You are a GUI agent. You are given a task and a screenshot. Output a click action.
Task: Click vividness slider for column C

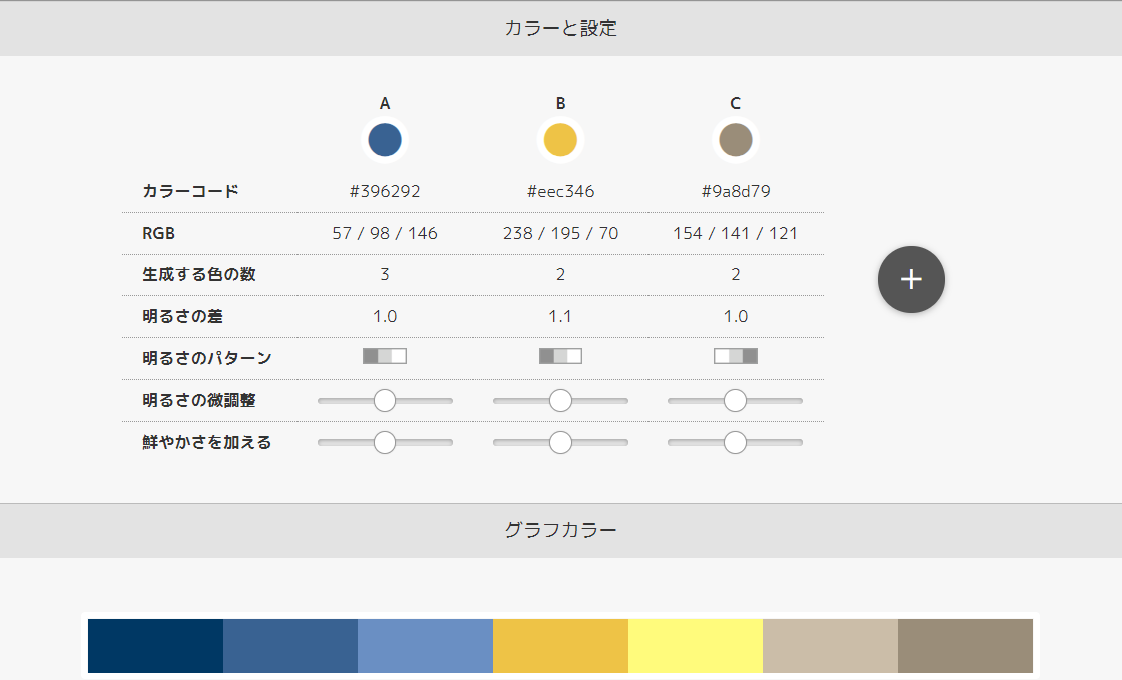point(736,442)
